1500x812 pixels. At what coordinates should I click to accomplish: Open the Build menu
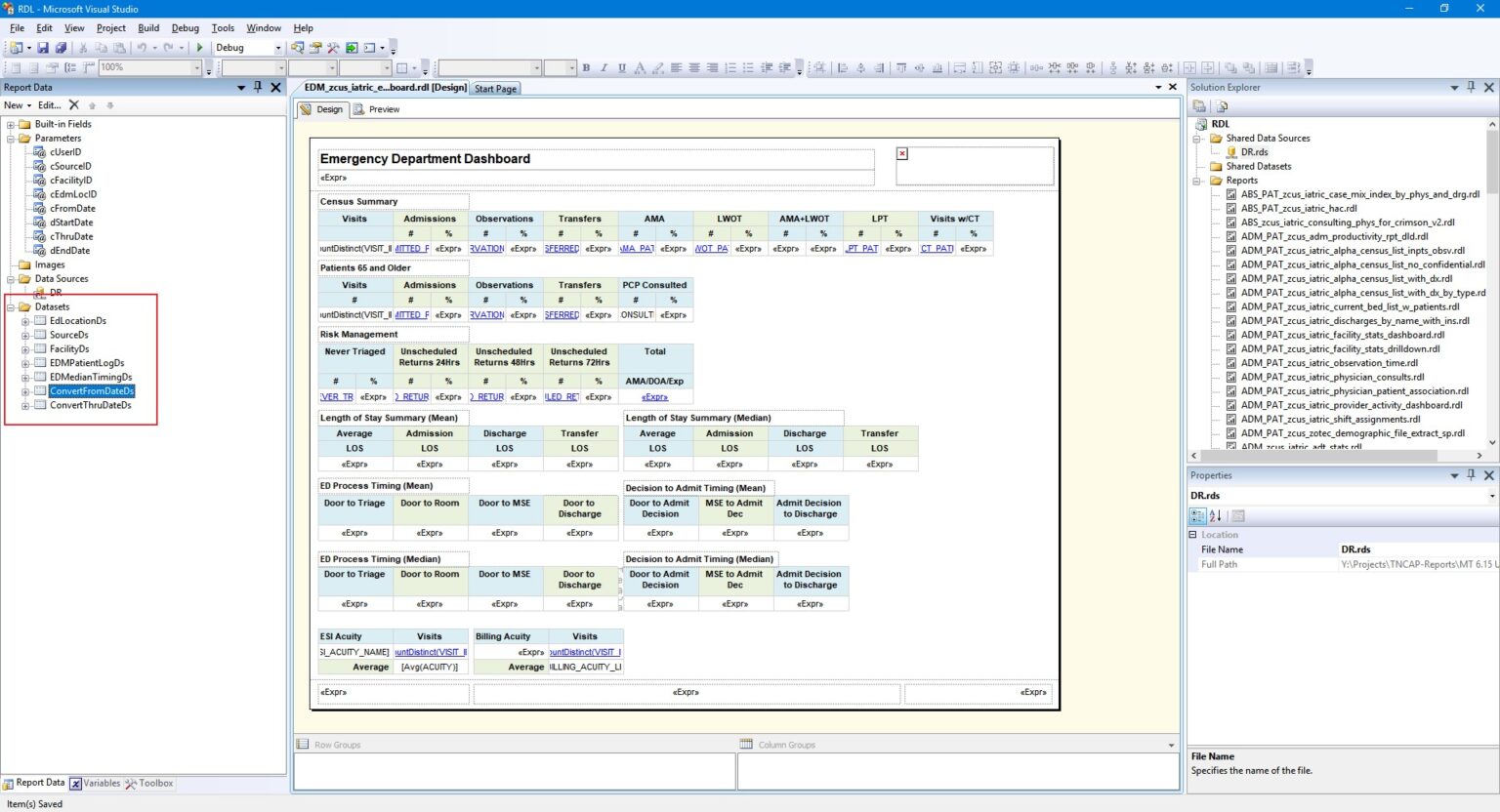click(148, 28)
